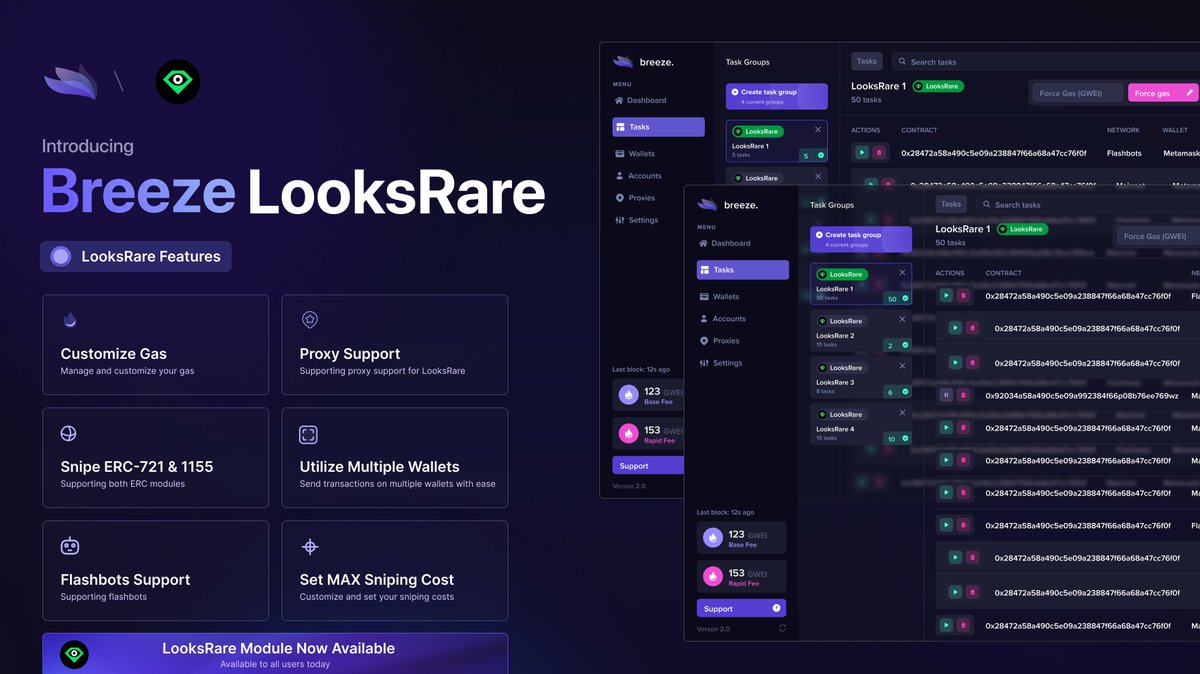Image resolution: width=1200 pixels, height=674 pixels.
Task: Click the person icon beside Accounts, front window
Action: coord(704,319)
